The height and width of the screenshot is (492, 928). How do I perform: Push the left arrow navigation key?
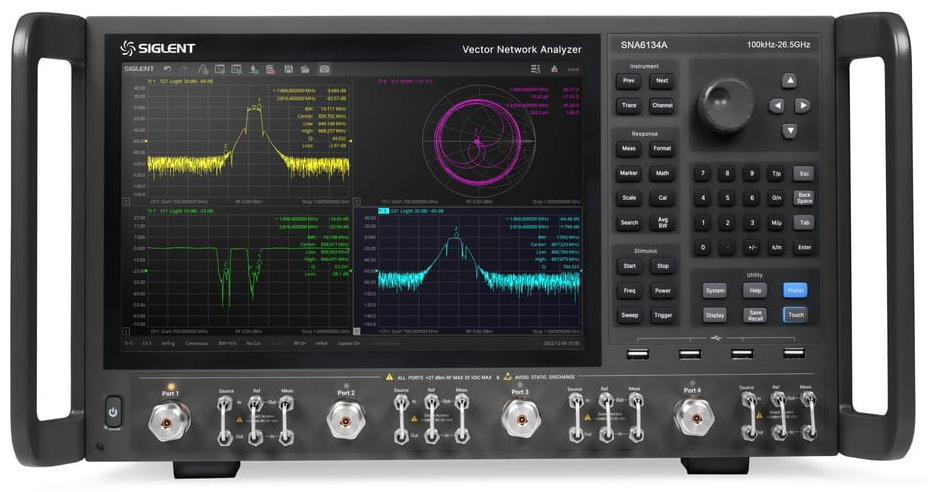(776, 106)
